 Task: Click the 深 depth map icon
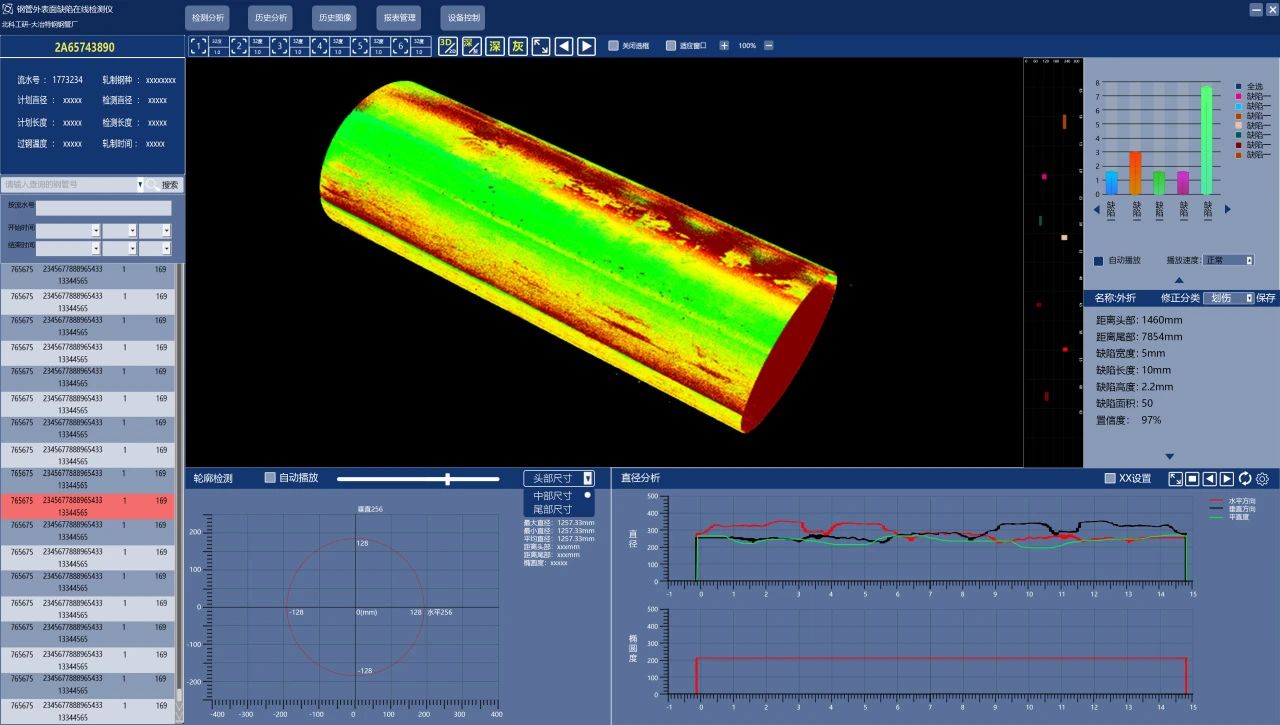494,46
